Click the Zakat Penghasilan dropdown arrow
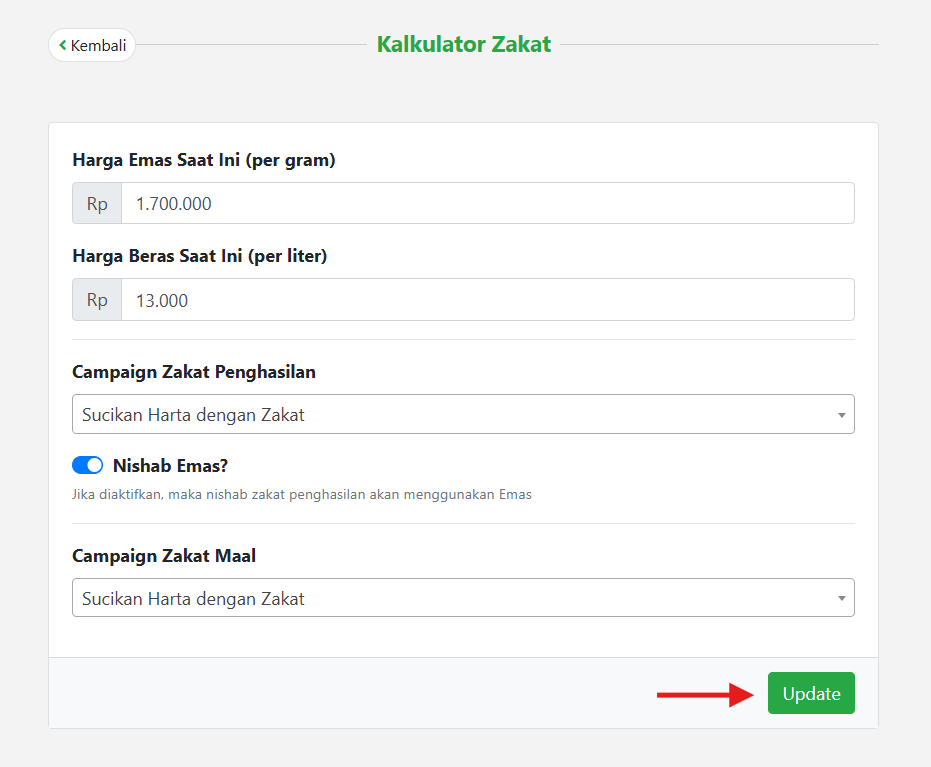The image size is (931, 767). tap(841, 415)
